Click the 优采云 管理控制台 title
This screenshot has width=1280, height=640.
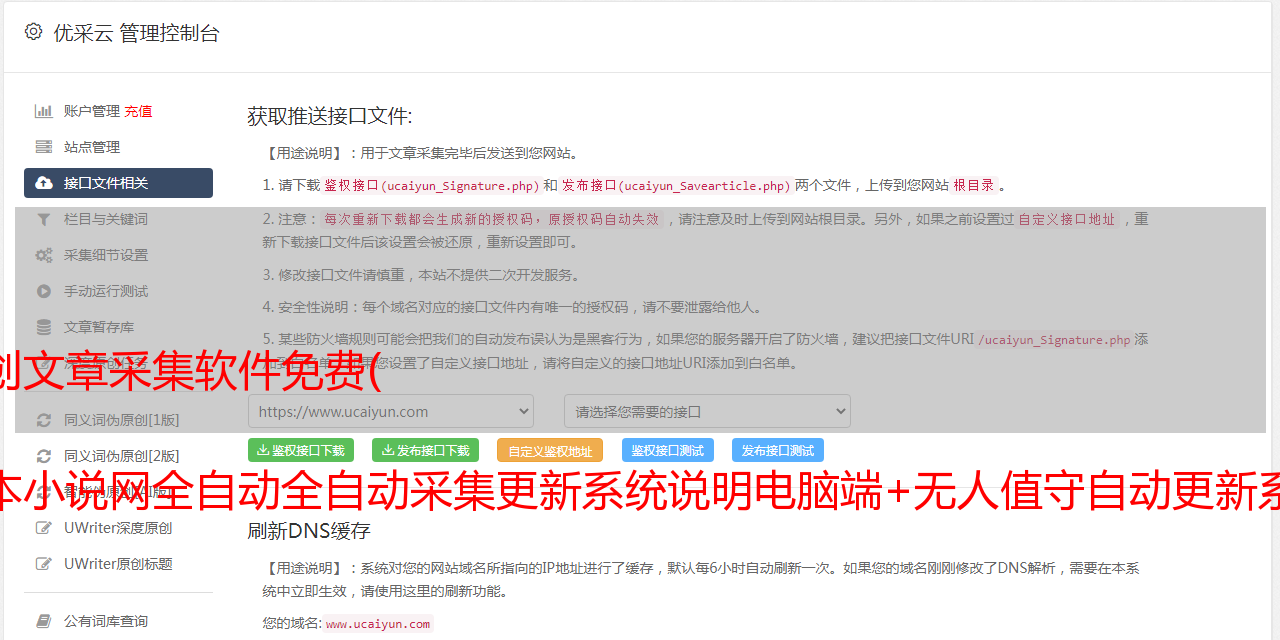click(136, 33)
